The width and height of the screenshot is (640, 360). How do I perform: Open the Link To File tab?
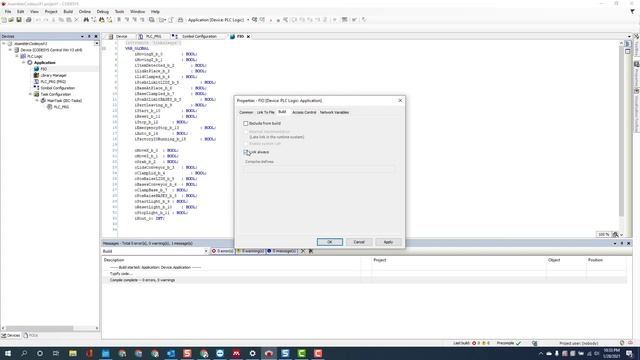tap(266, 112)
